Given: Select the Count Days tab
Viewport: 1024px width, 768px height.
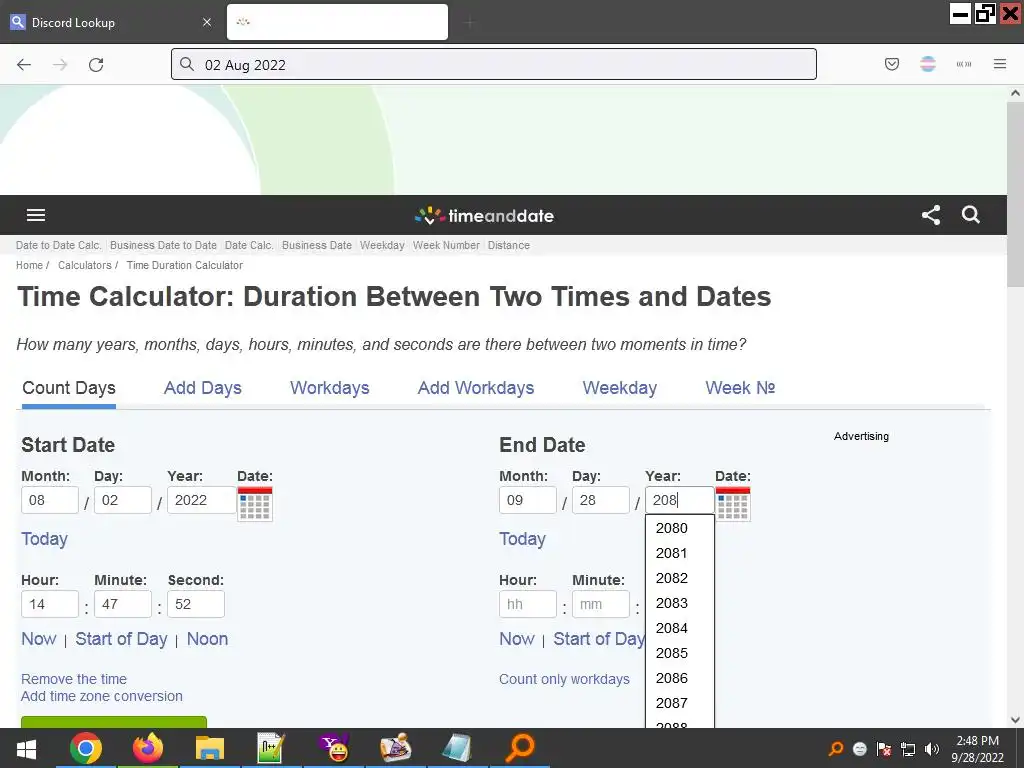Looking at the screenshot, I should pyautogui.click(x=69, y=388).
